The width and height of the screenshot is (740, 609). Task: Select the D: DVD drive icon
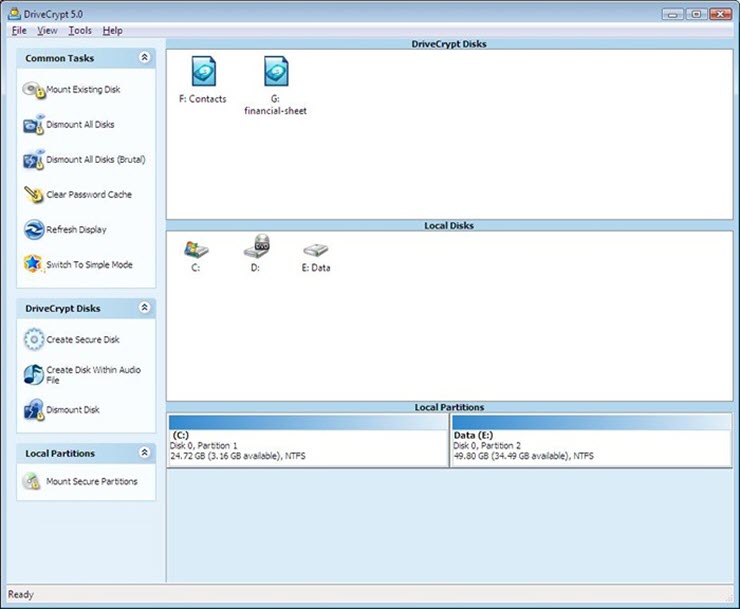(257, 250)
